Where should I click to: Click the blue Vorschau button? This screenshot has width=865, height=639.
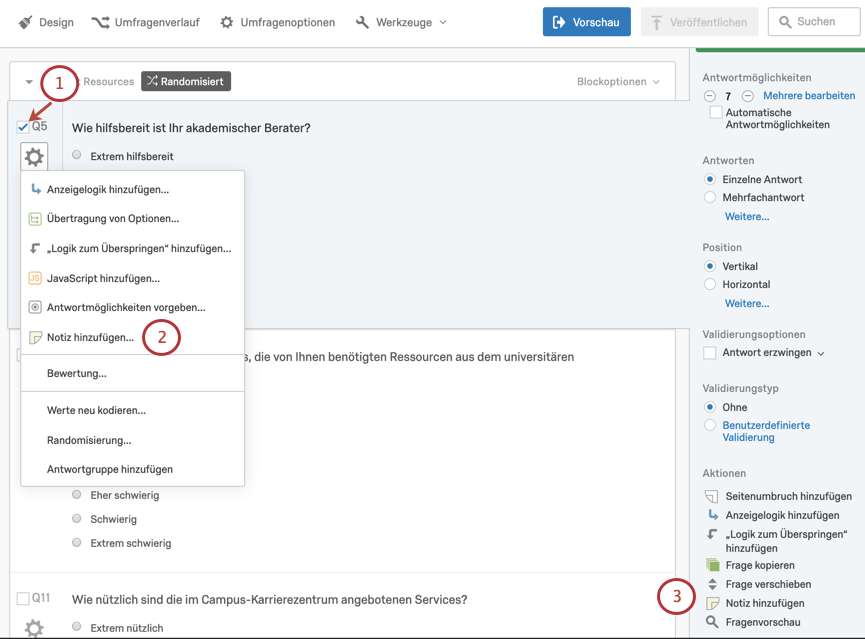point(586,22)
